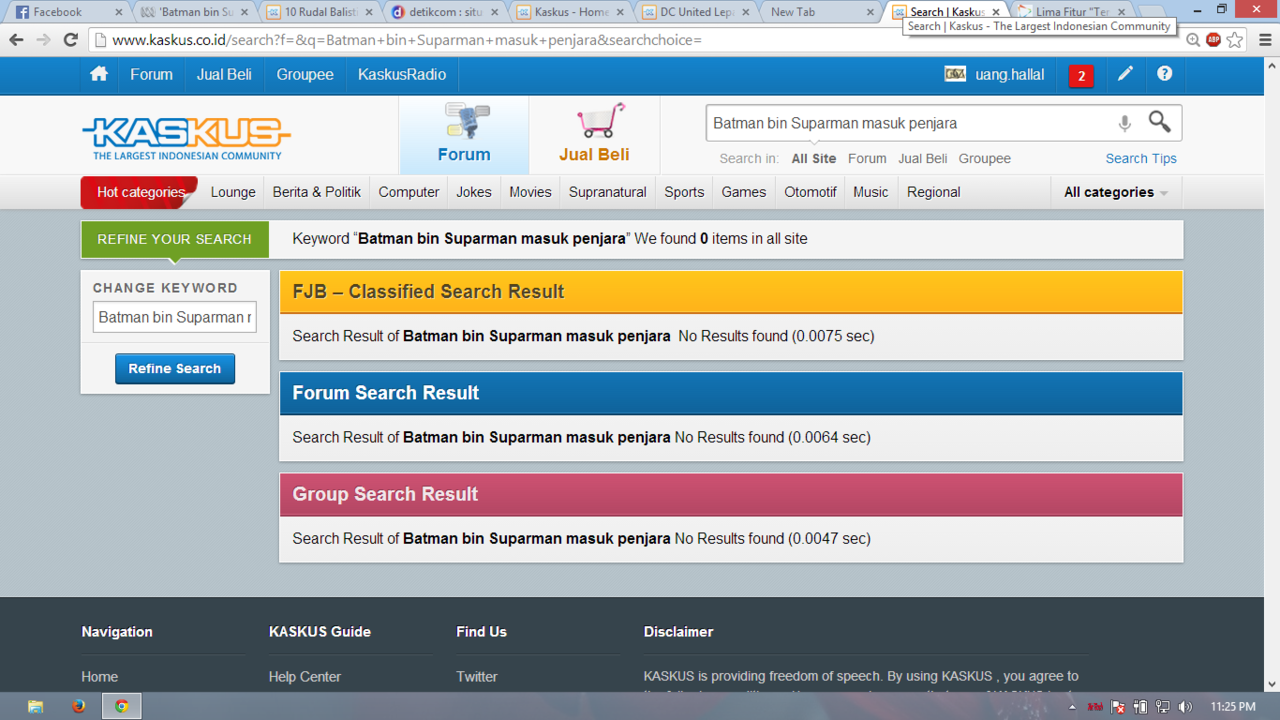1280x720 pixels.
Task: Open the question mark help icon
Action: (1164, 74)
